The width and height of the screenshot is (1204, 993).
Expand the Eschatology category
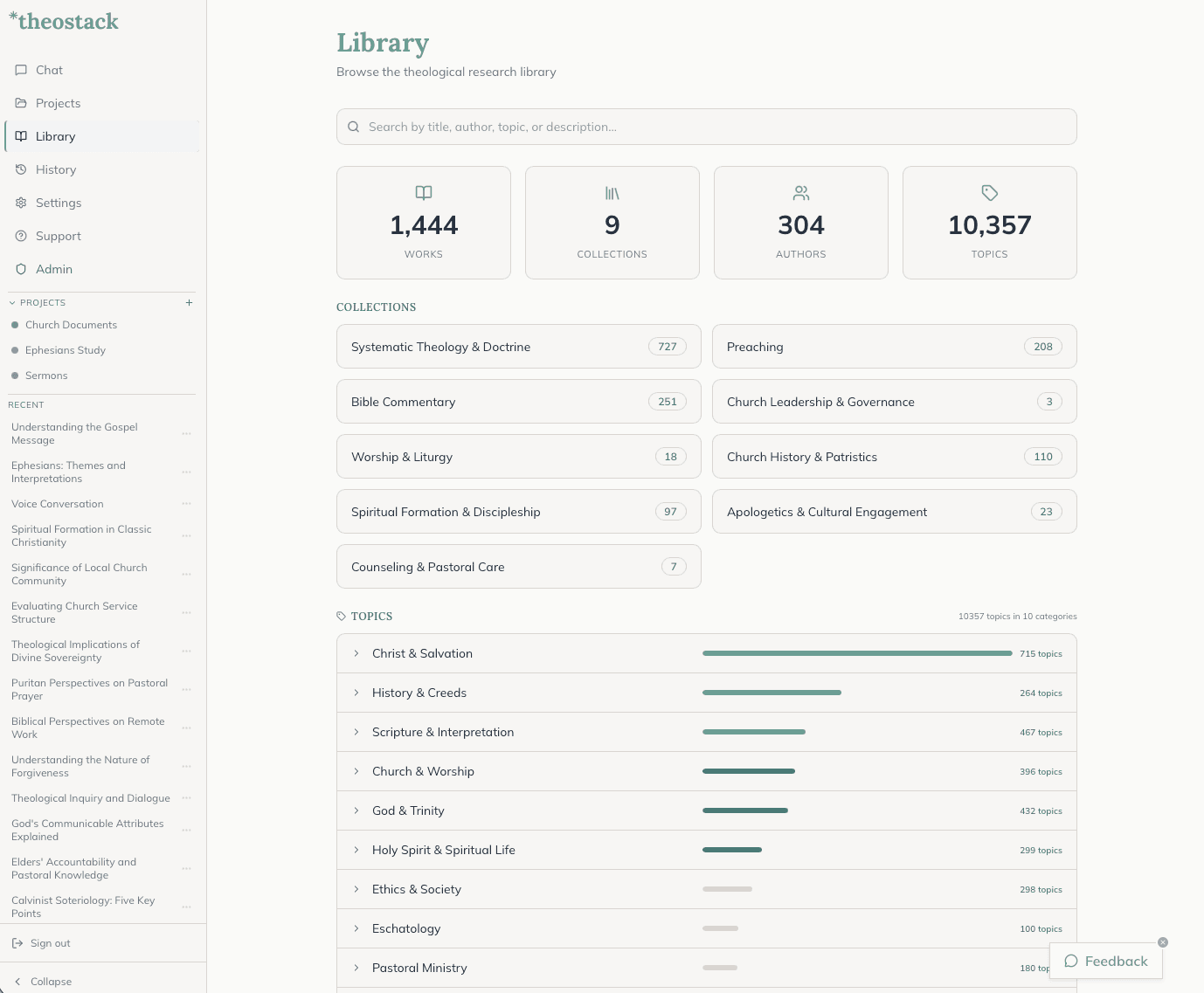(356, 928)
